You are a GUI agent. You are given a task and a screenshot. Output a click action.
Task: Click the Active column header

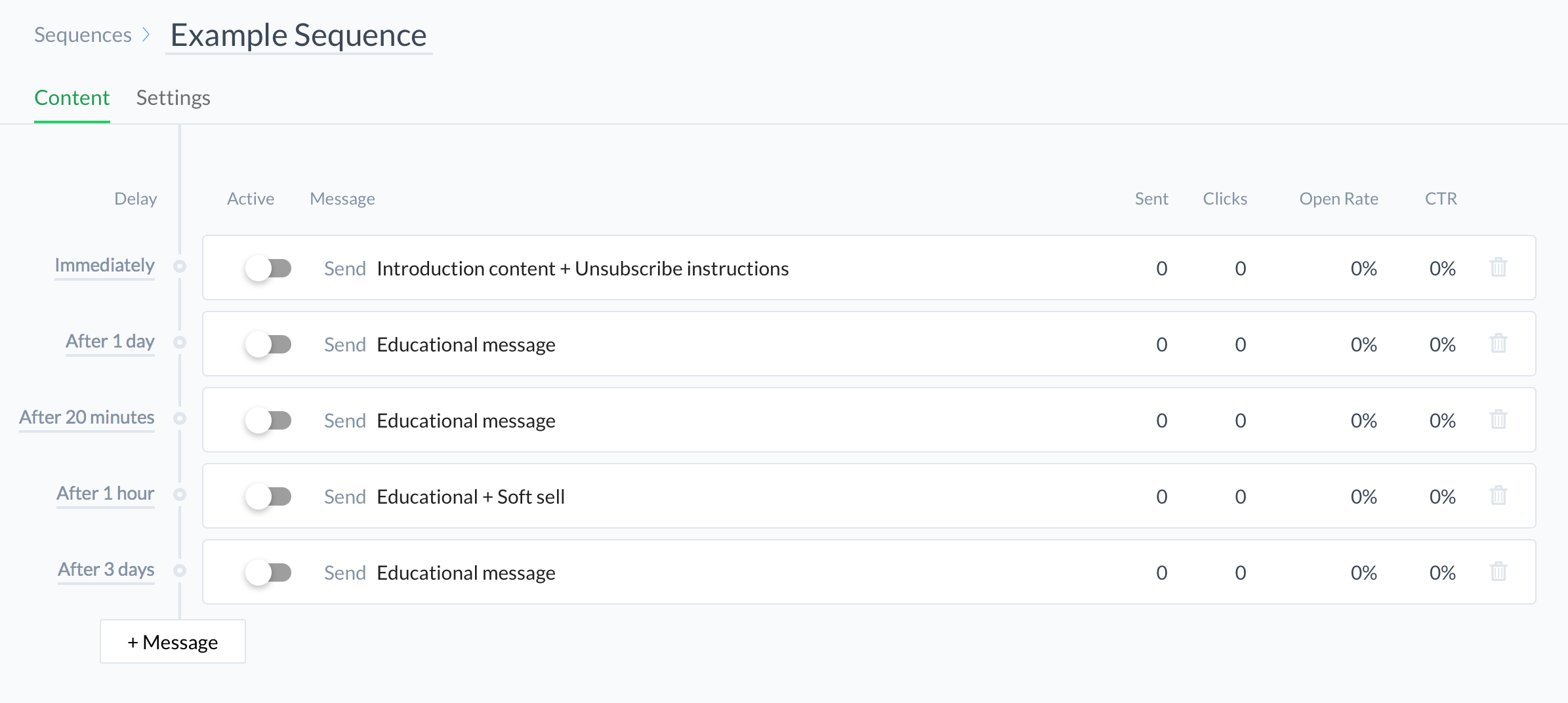[251, 199]
